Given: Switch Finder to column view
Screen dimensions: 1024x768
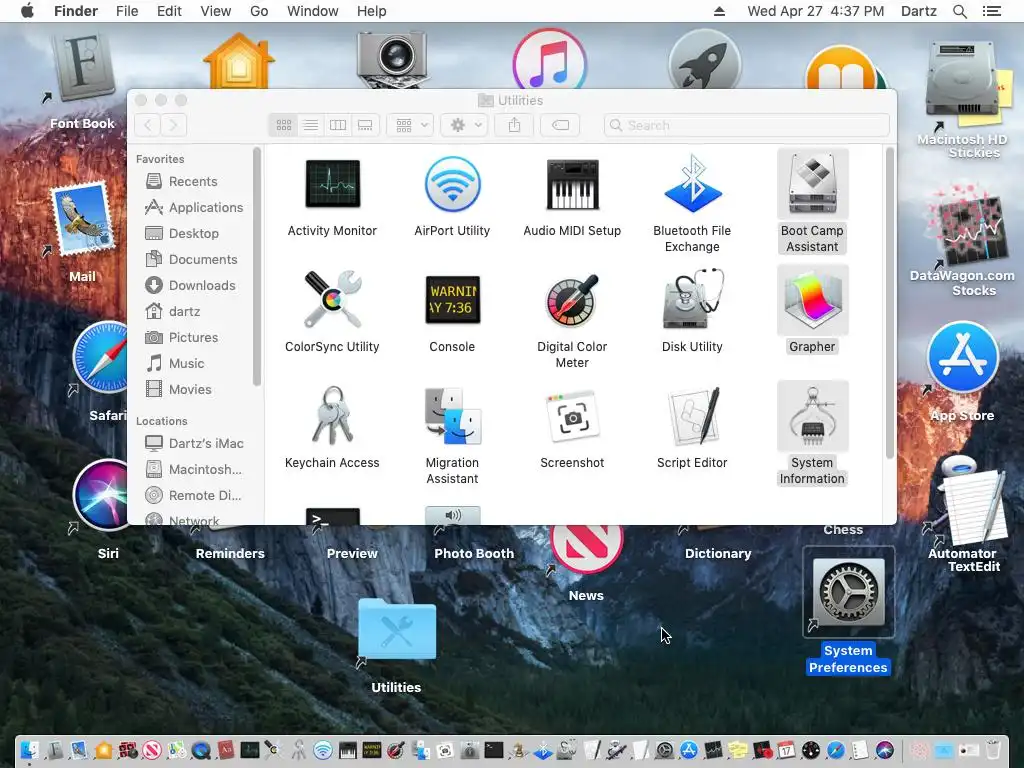Looking at the screenshot, I should point(338,125).
